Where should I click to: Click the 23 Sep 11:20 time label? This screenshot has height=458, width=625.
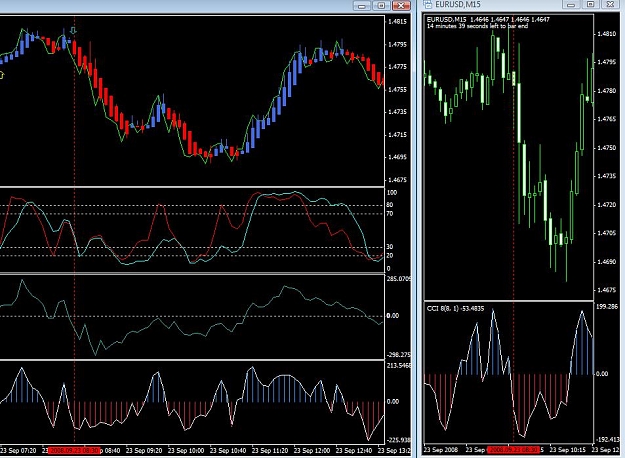(x=270, y=451)
